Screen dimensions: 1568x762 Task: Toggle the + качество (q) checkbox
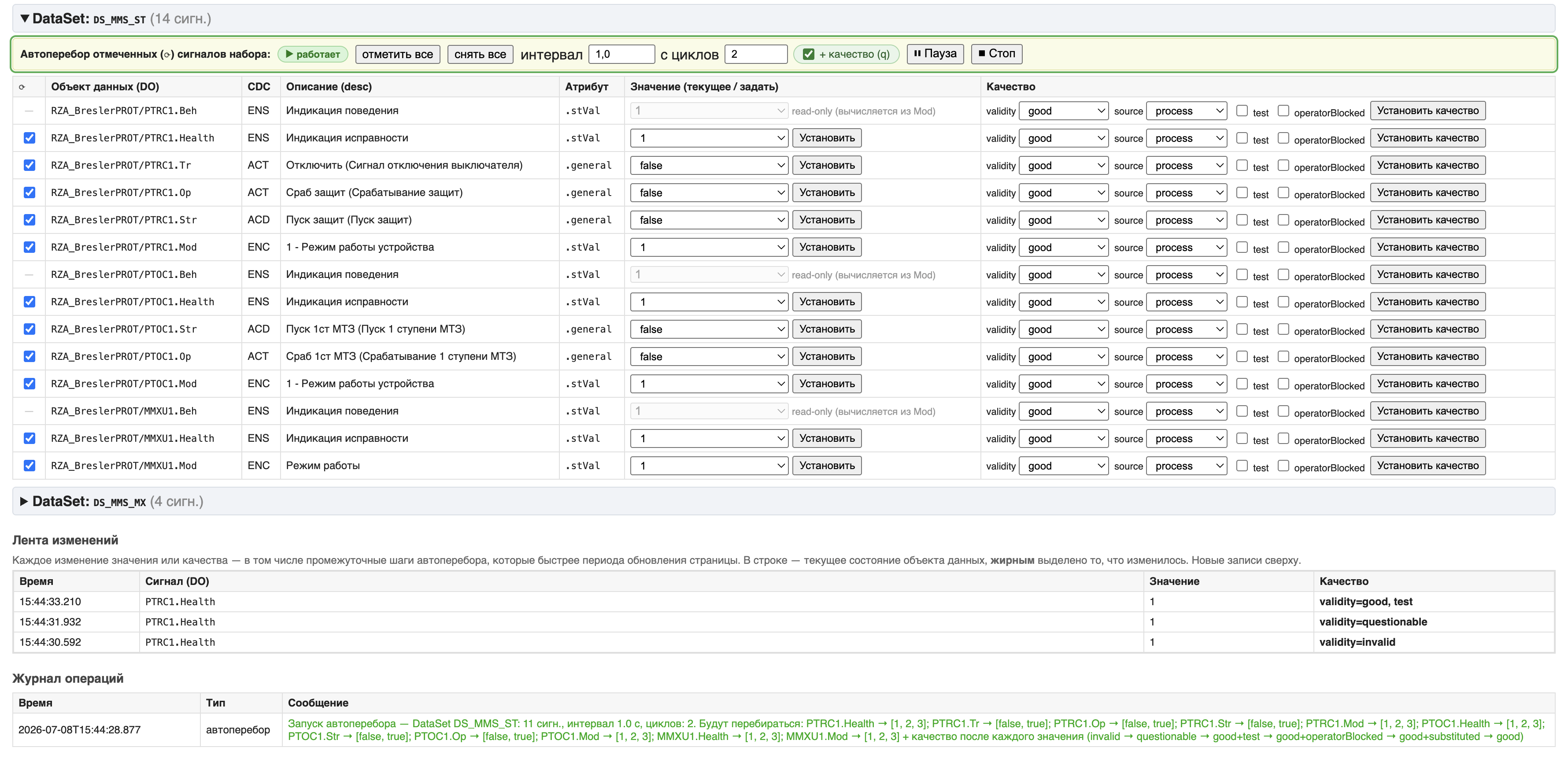(808, 54)
